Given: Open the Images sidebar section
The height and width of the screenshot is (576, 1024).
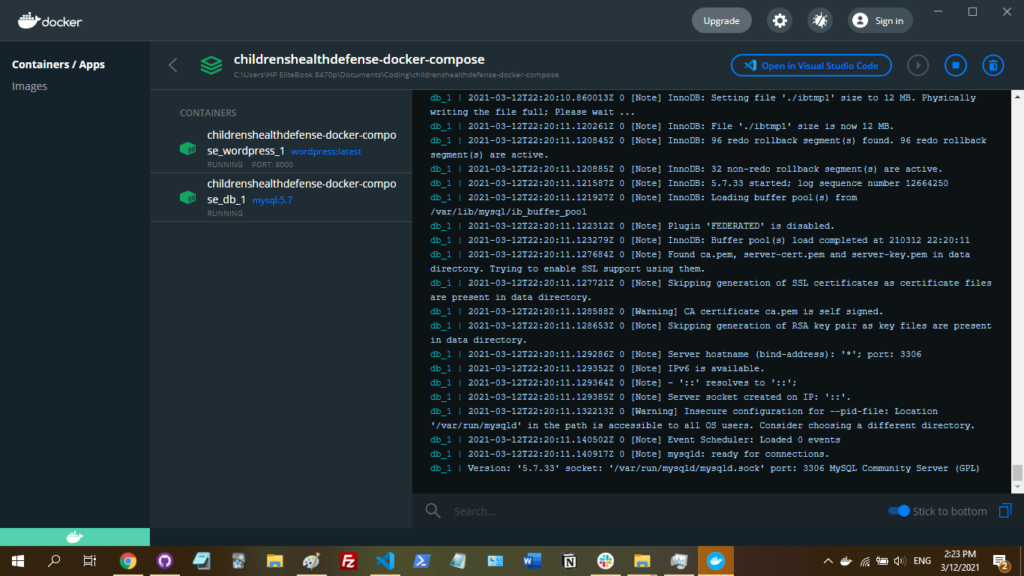Looking at the screenshot, I should tap(30, 86).
